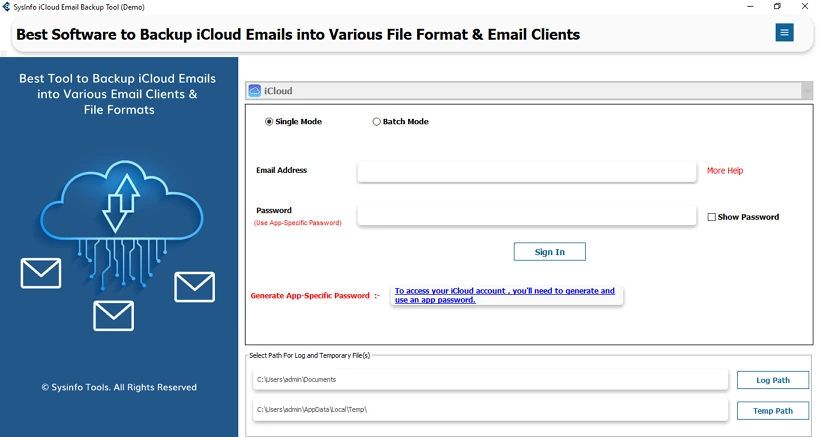The image size is (820, 437).
Task: Select Single Mode radio button
Action: (269, 122)
